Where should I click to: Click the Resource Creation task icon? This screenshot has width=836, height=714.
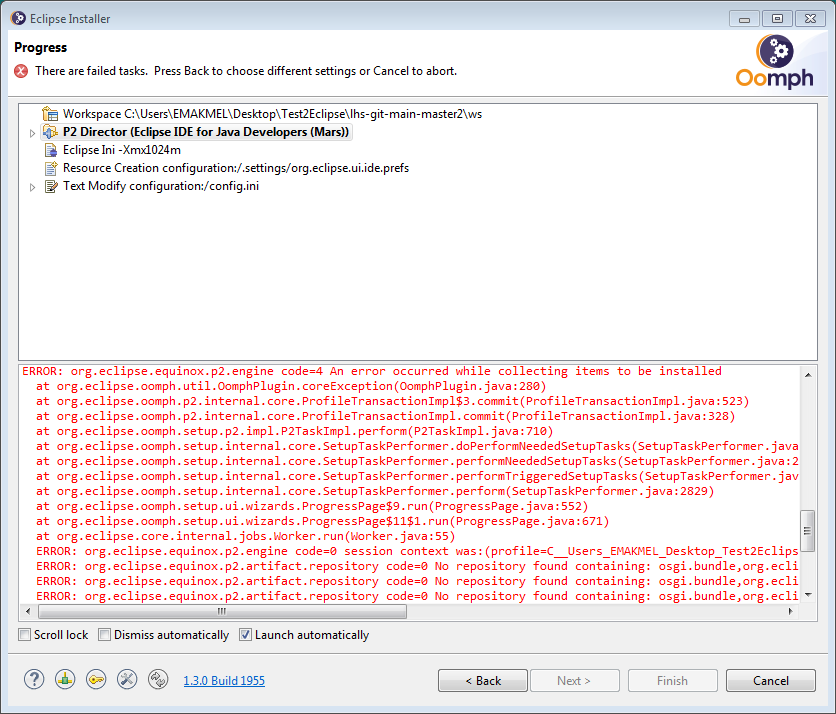[51, 168]
